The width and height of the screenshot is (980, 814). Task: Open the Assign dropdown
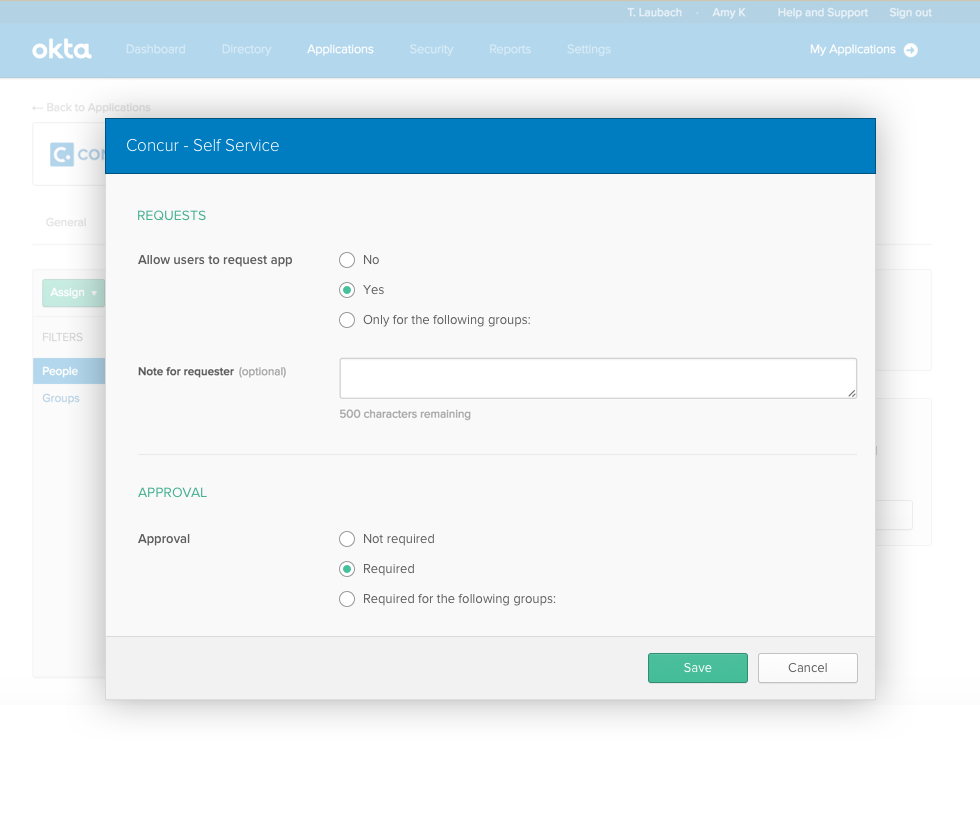[x=72, y=292]
